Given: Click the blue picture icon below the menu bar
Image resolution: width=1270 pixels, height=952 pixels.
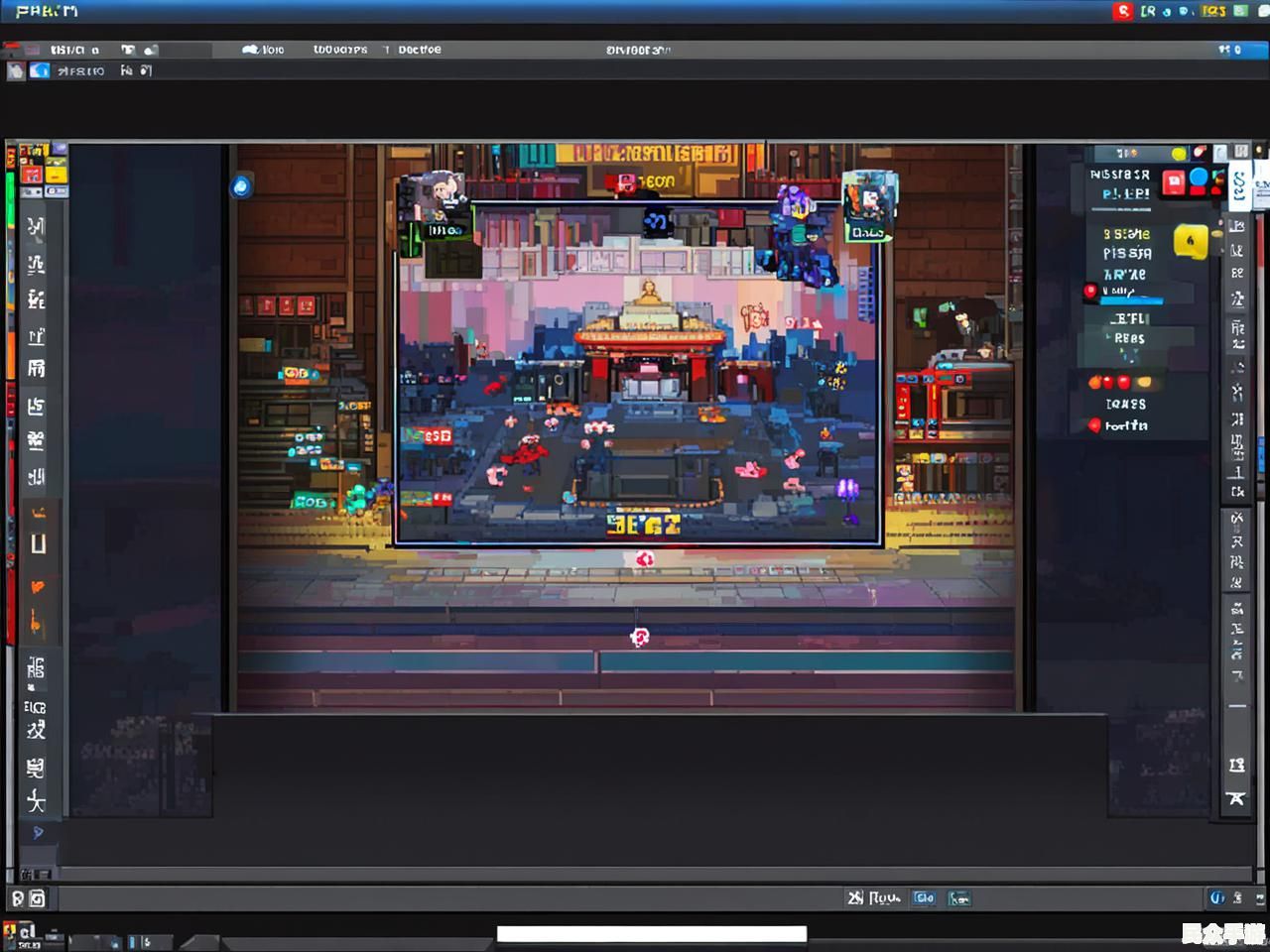Looking at the screenshot, I should (40, 70).
